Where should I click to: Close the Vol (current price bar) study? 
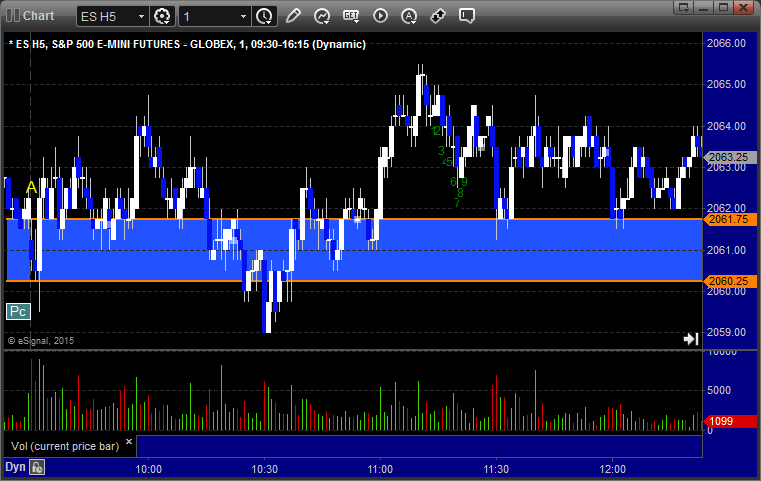(129, 442)
